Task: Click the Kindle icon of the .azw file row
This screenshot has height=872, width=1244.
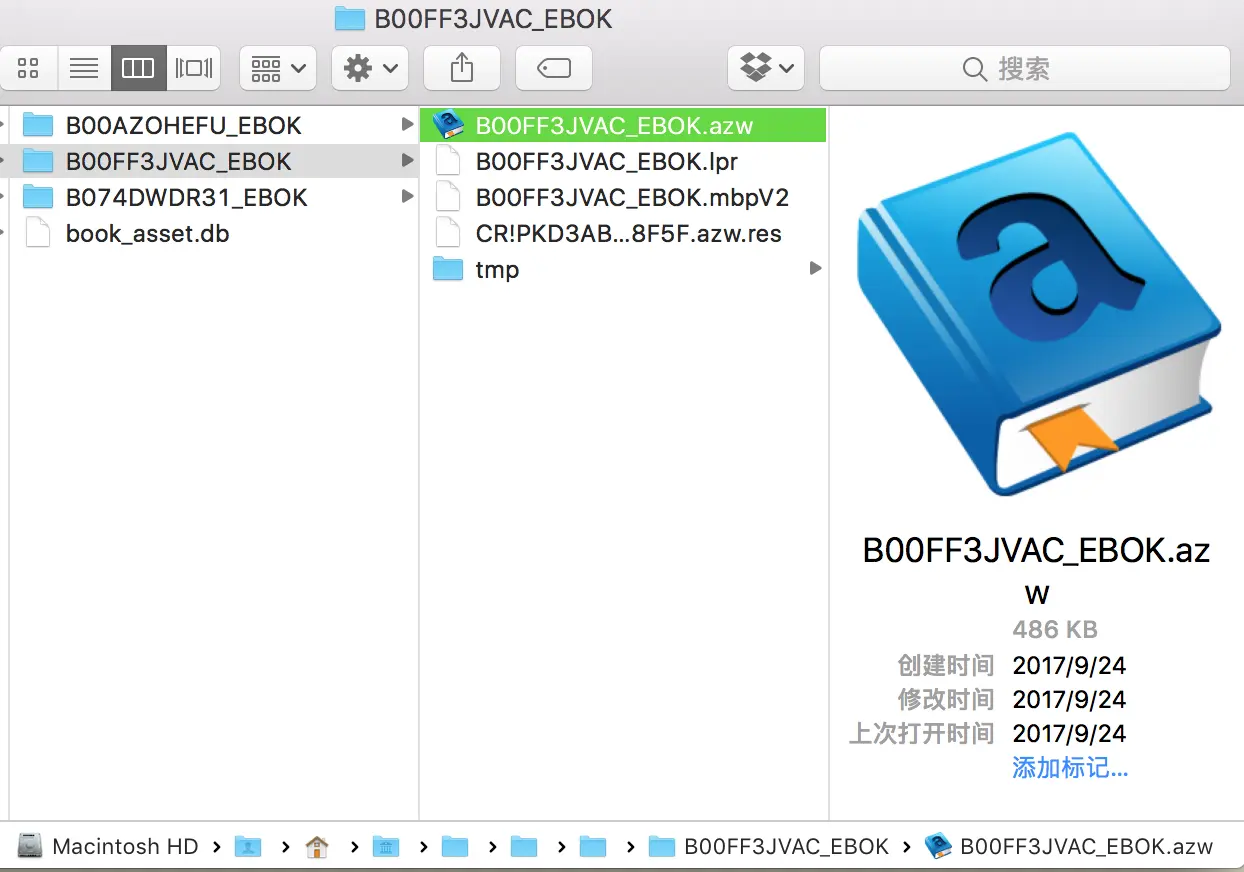Action: tap(449, 125)
